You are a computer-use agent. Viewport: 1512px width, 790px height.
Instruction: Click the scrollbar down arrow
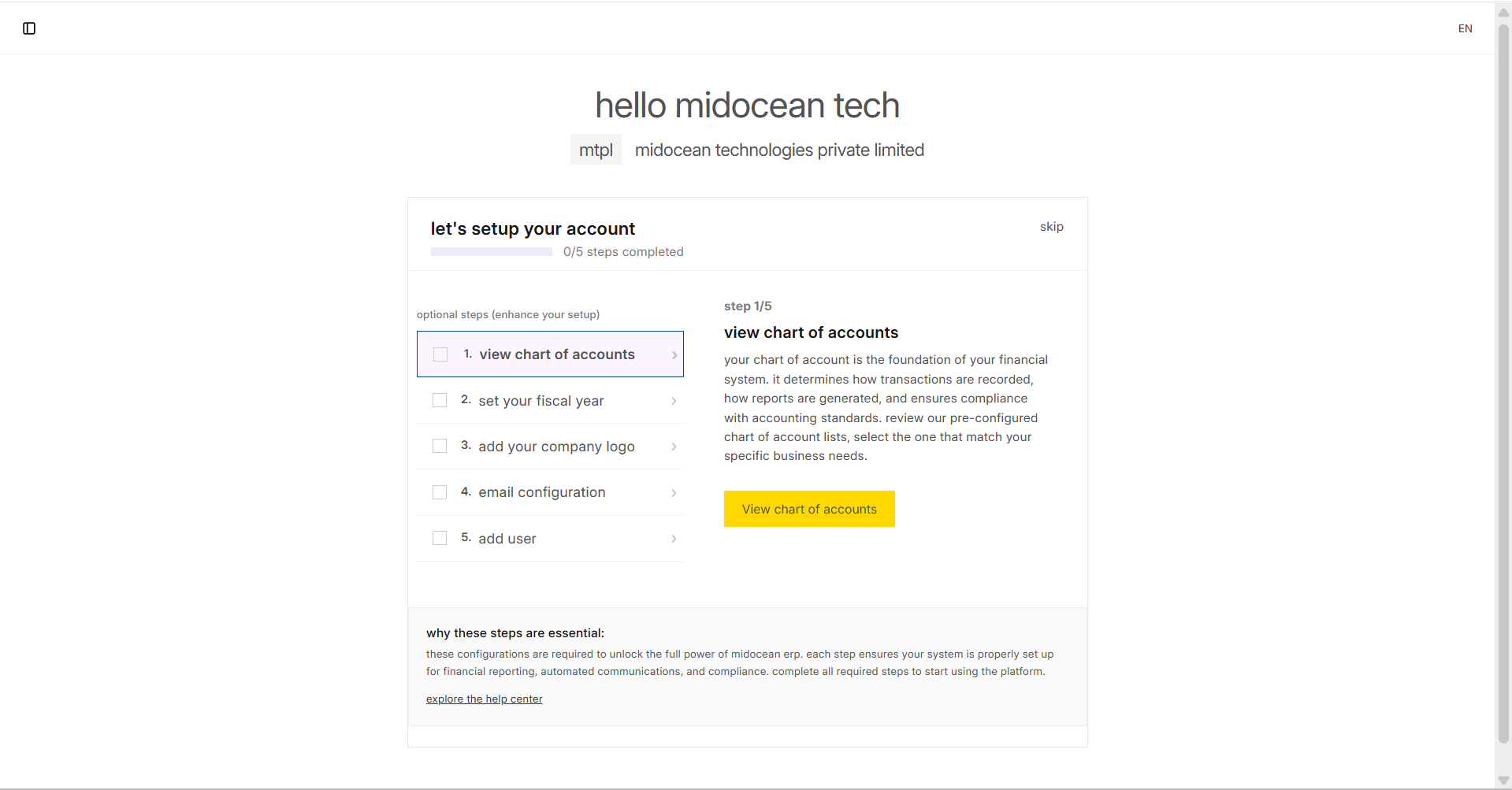pyautogui.click(x=1503, y=781)
